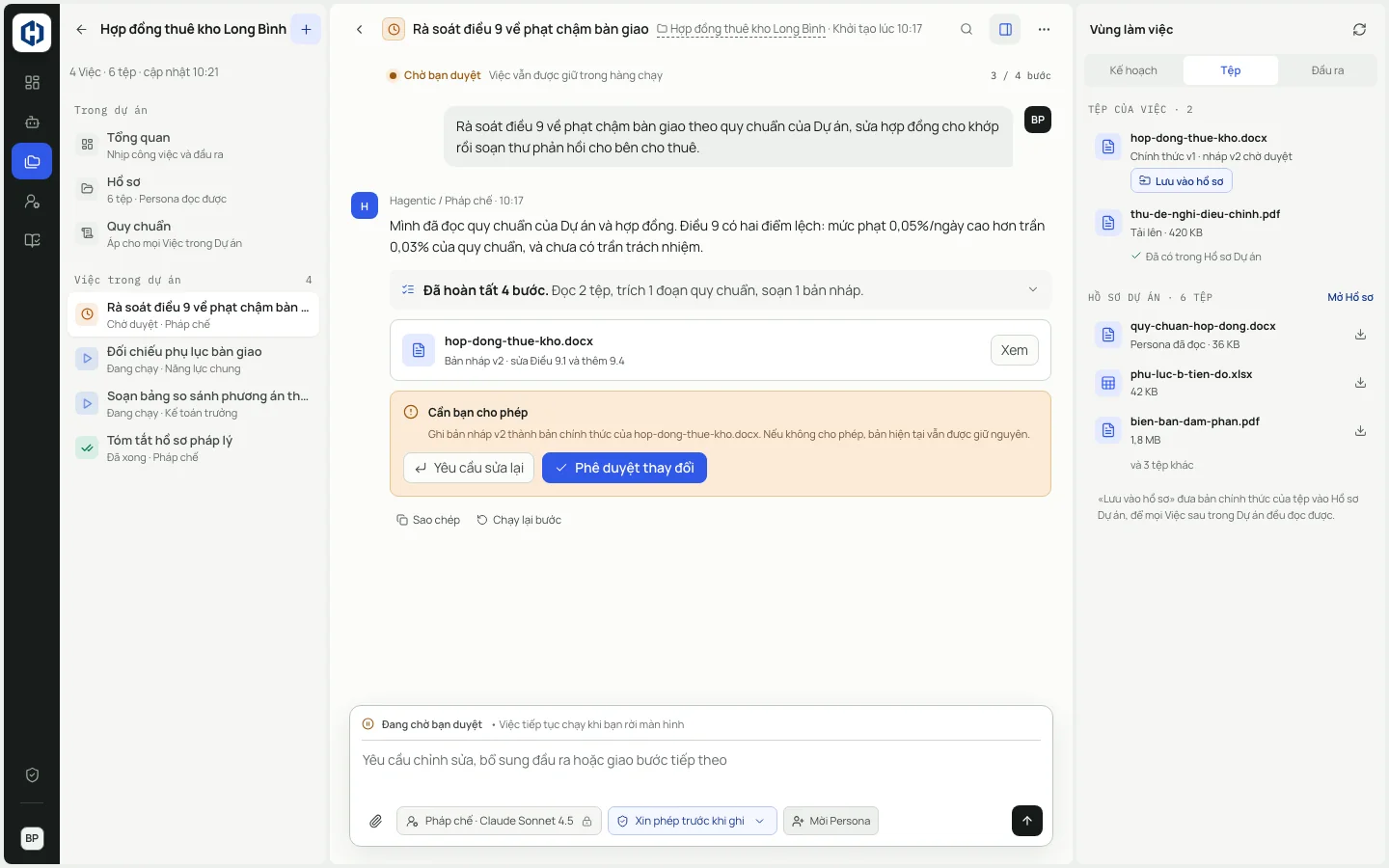This screenshot has height=868, width=1389.
Task: Open the personas icon in the left rail
Action: (x=32, y=202)
